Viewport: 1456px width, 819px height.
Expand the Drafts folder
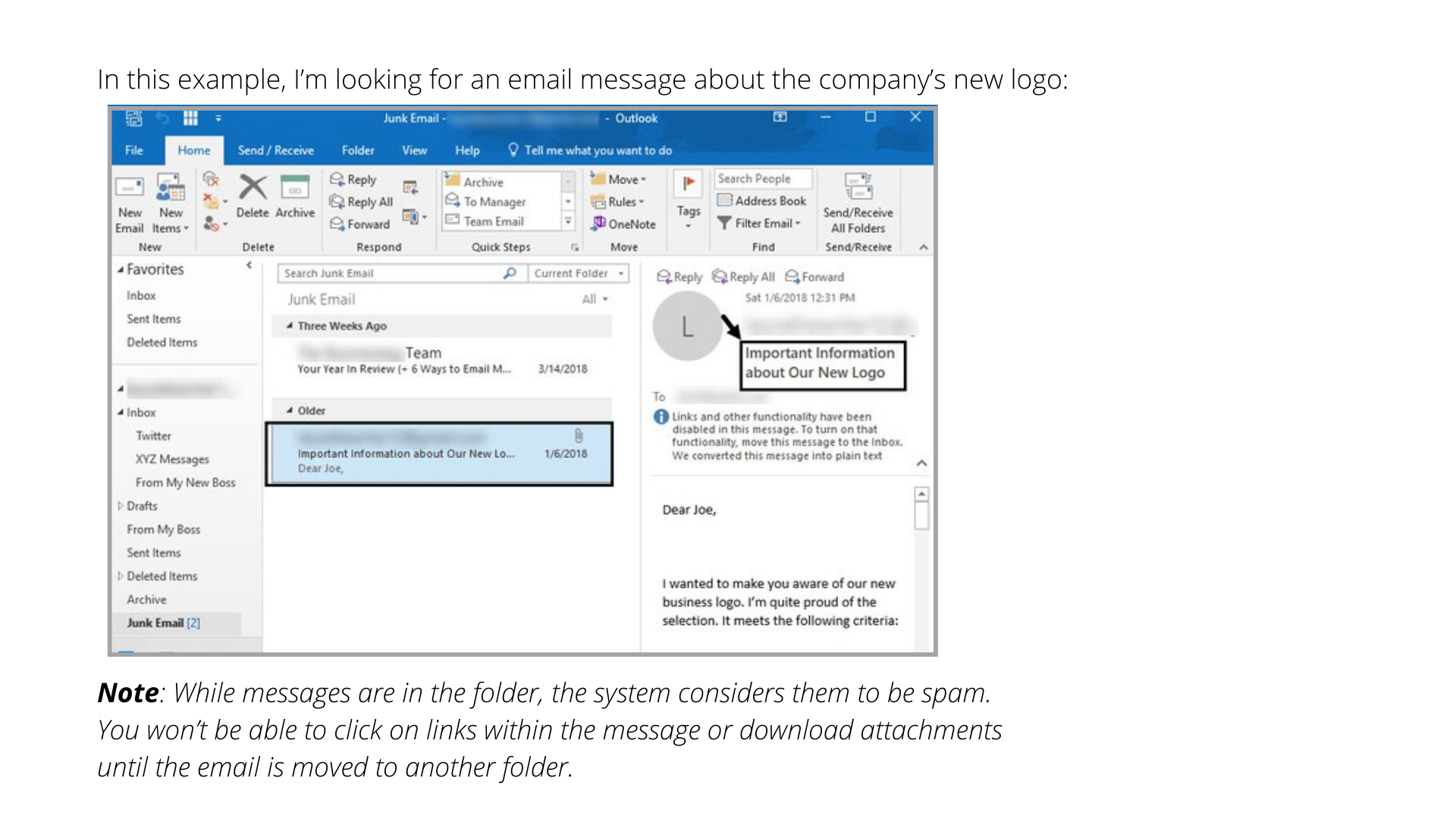coord(120,506)
